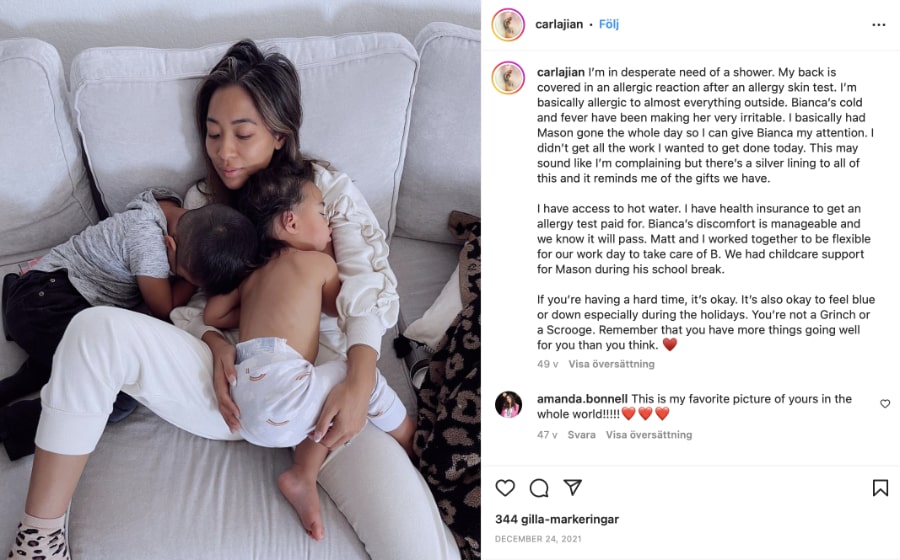The height and width of the screenshot is (560, 900).
Task: Open the post photo of mother and children
Action: tap(240, 280)
